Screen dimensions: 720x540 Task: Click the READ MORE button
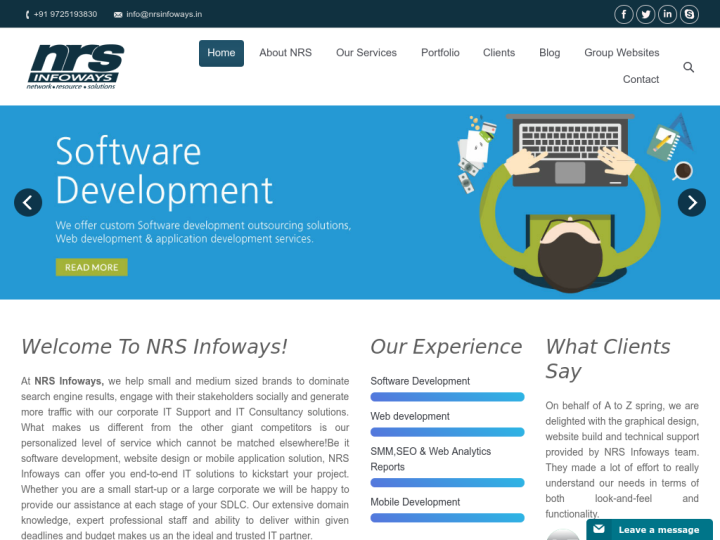[x=92, y=267]
